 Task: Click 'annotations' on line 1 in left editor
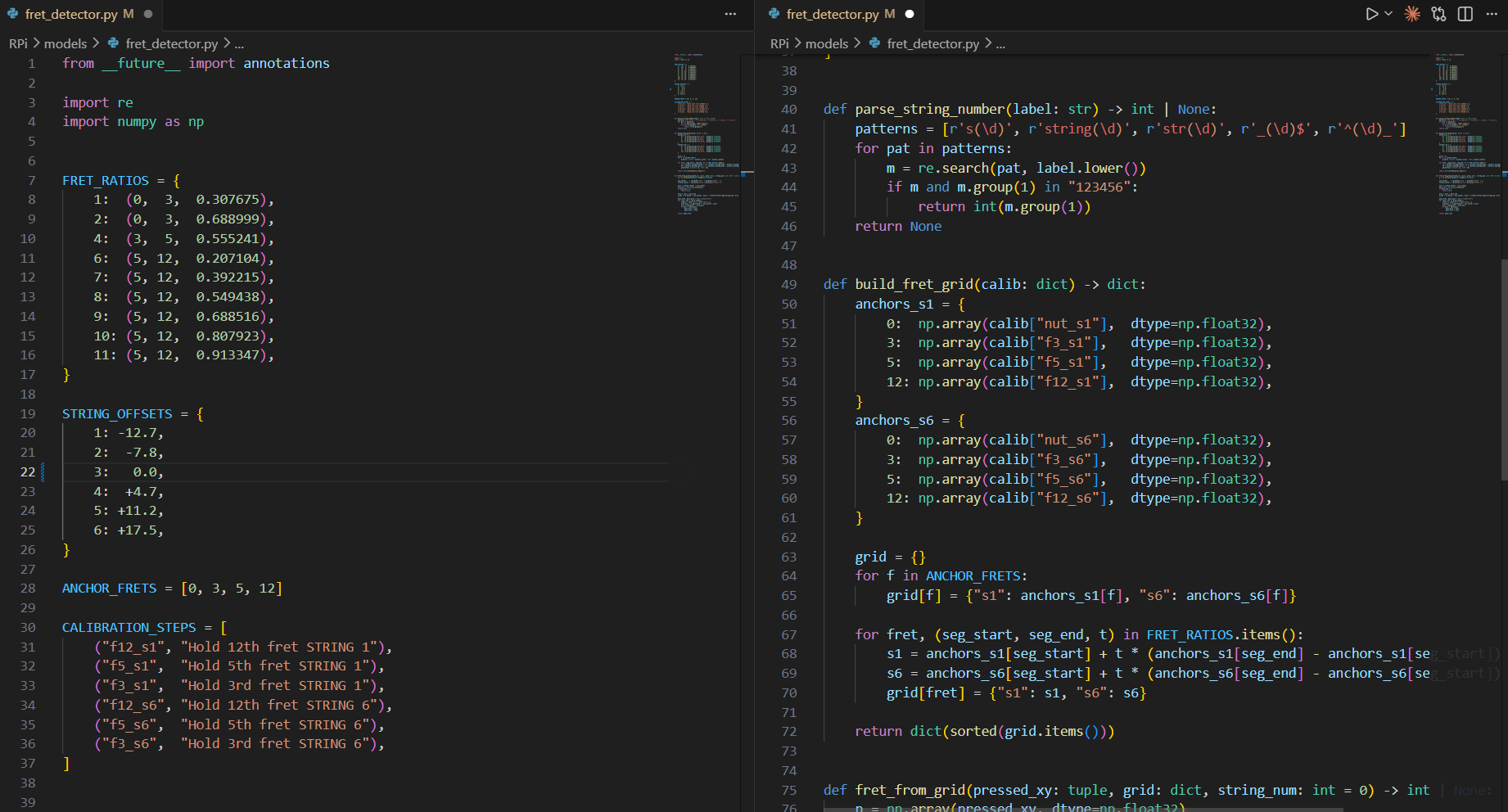tap(287, 63)
